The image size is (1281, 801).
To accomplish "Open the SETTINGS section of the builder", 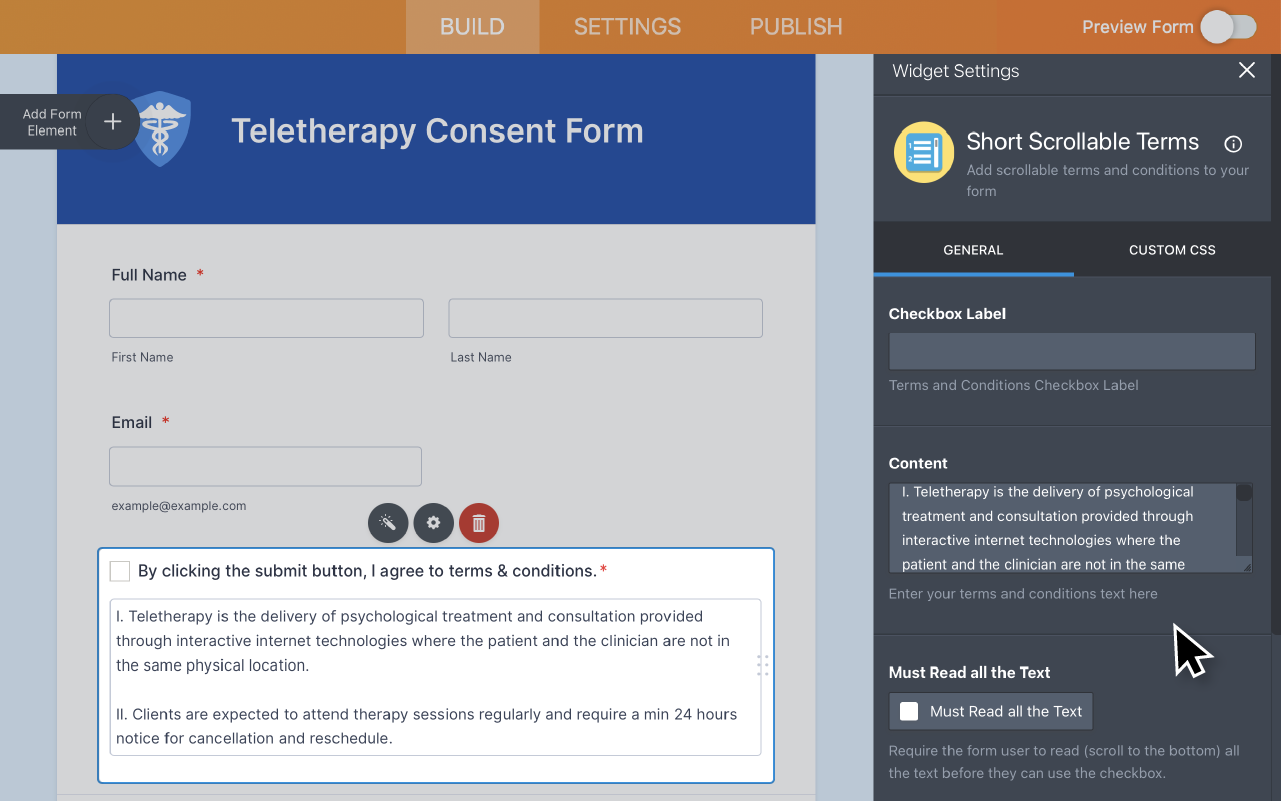I will click(627, 27).
